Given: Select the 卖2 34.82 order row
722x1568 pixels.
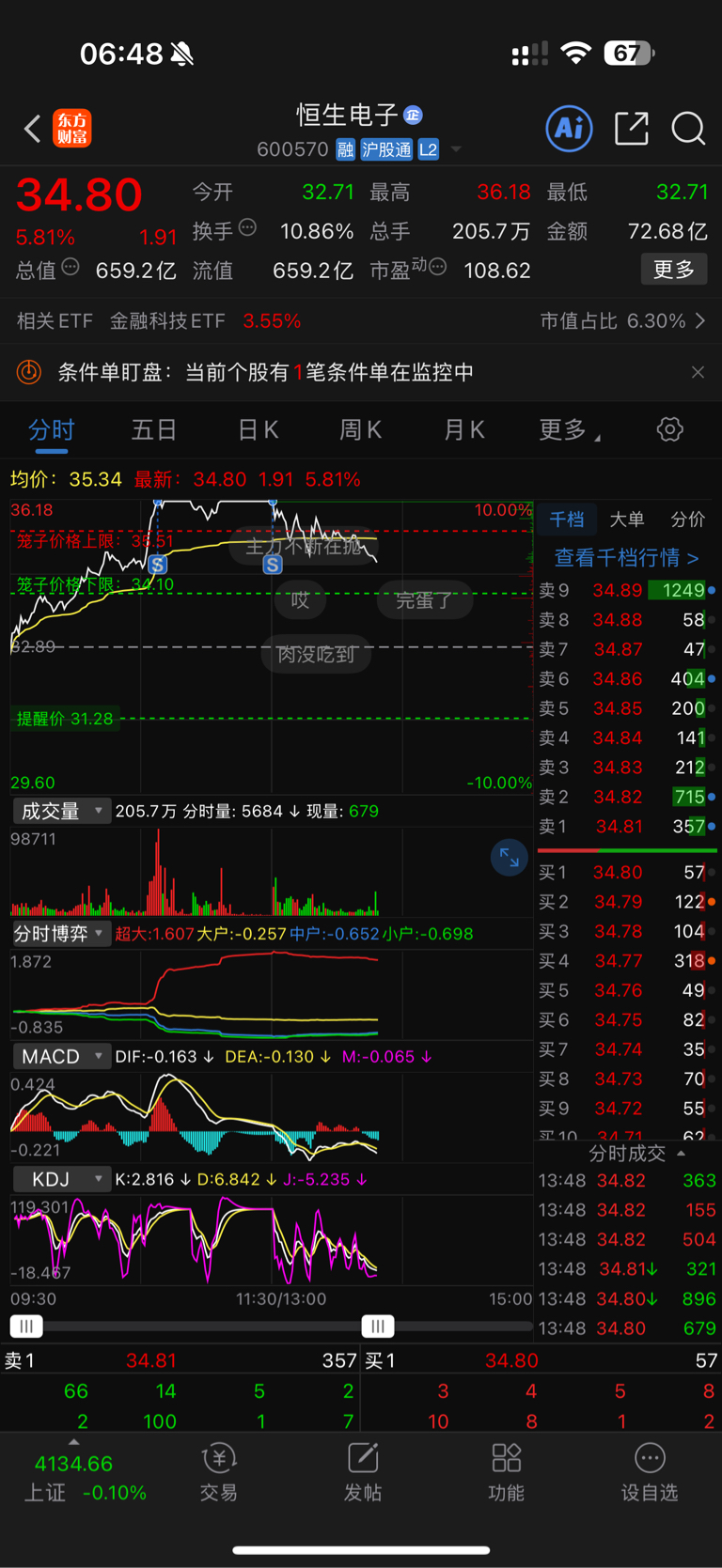Looking at the screenshot, I should coord(627,797).
